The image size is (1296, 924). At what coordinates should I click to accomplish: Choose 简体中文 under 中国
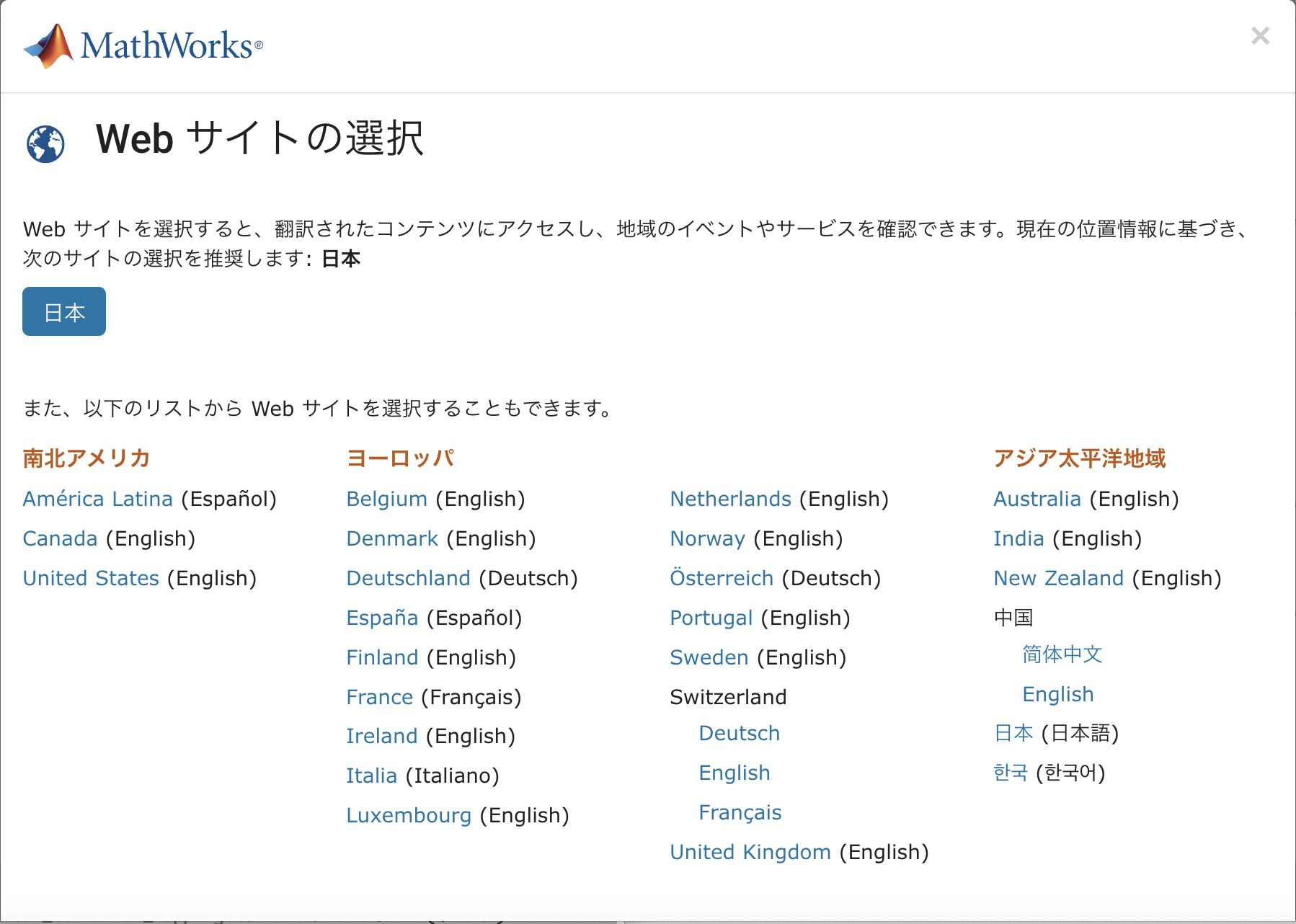pos(1062,654)
